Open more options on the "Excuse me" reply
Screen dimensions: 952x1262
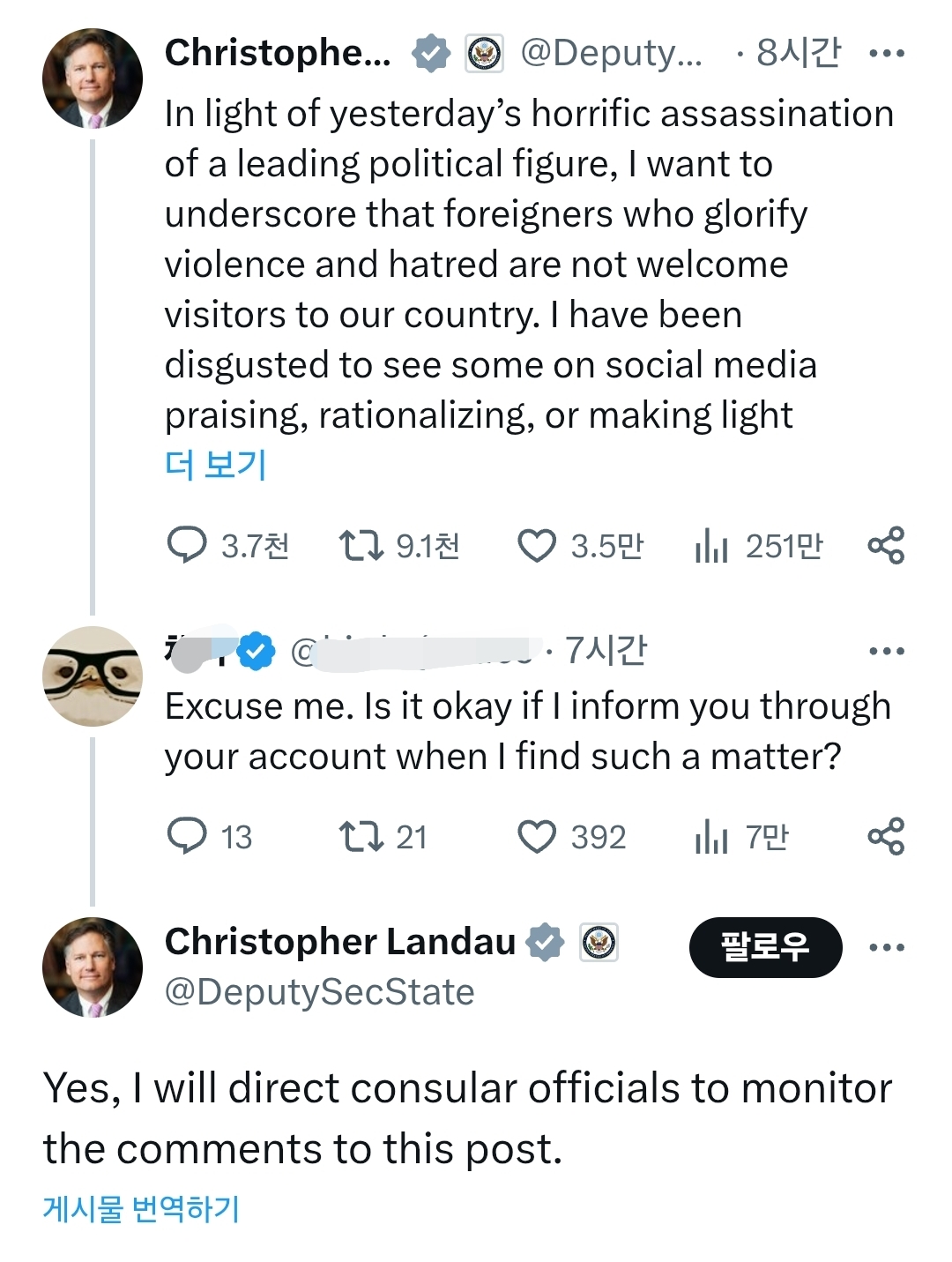[886, 652]
